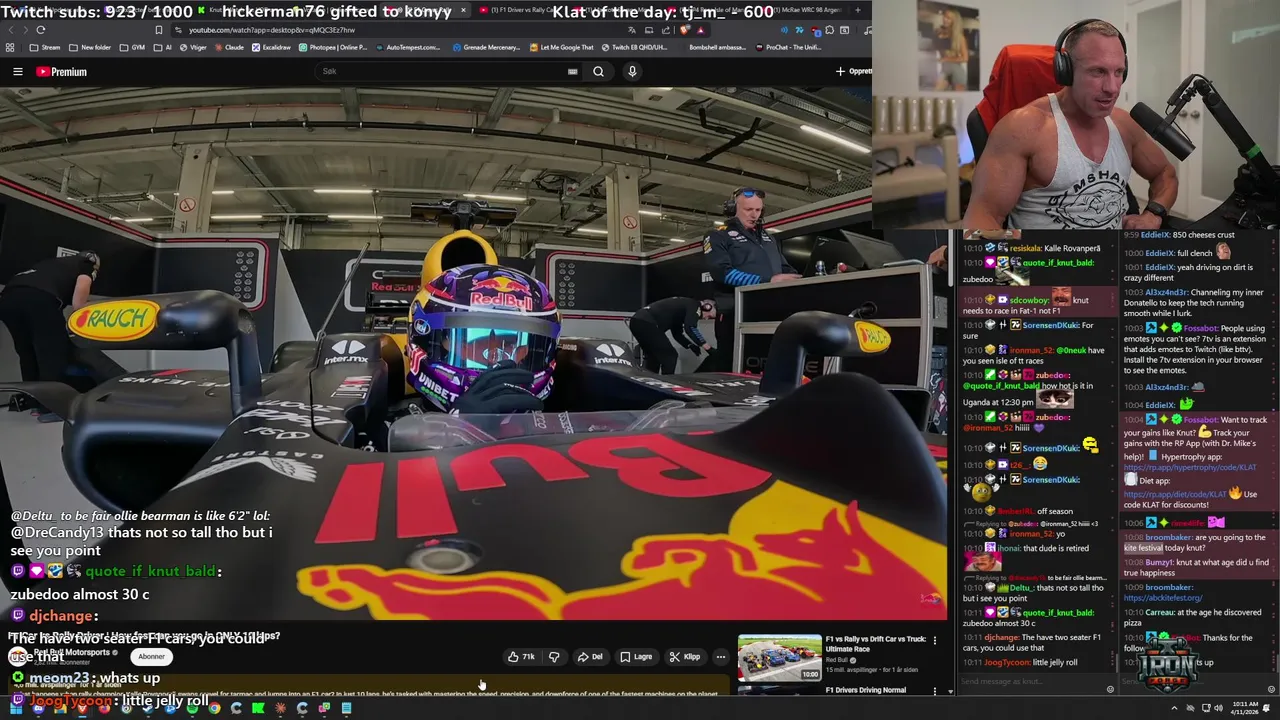The height and width of the screenshot is (720, 1280).
Task: Open the on-screen keyboard in search box
Action: tap(572, 72)
